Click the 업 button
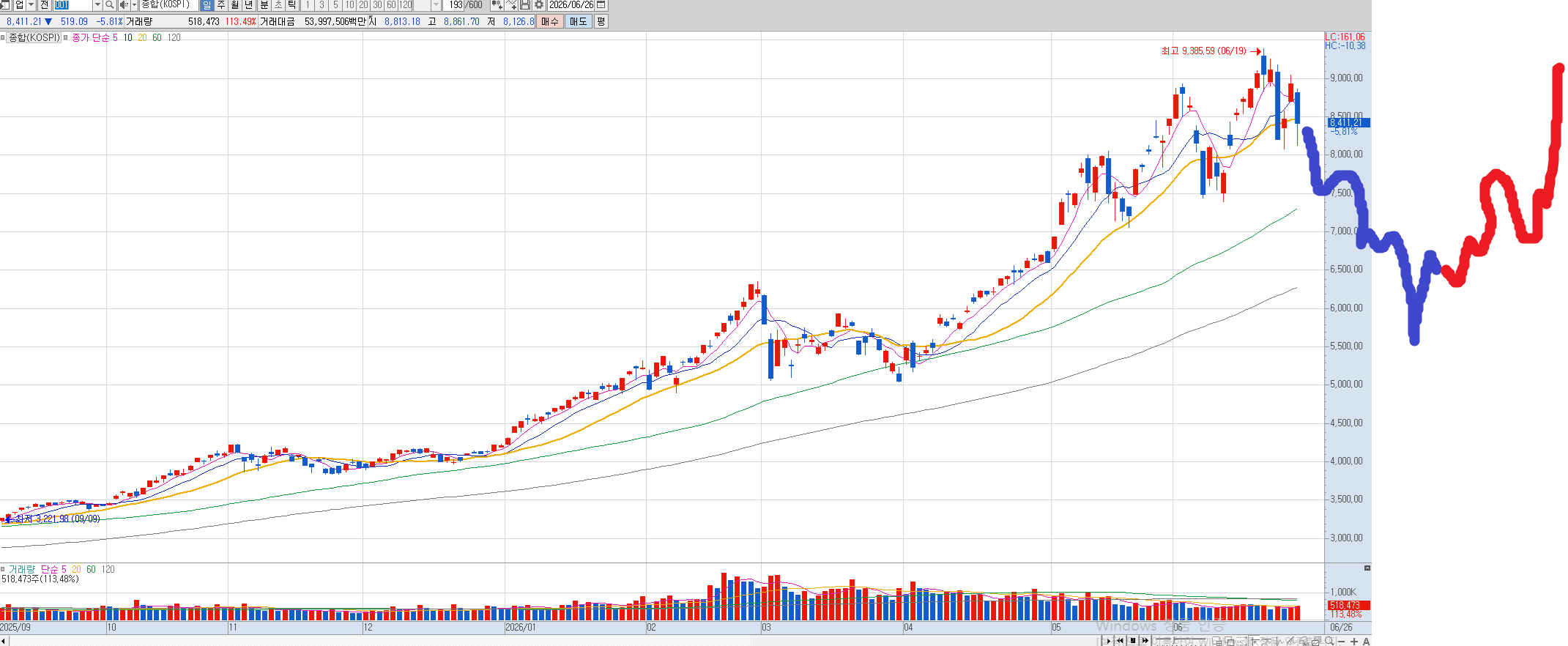This screenshot has width=1568, height=646. (19, 5)
